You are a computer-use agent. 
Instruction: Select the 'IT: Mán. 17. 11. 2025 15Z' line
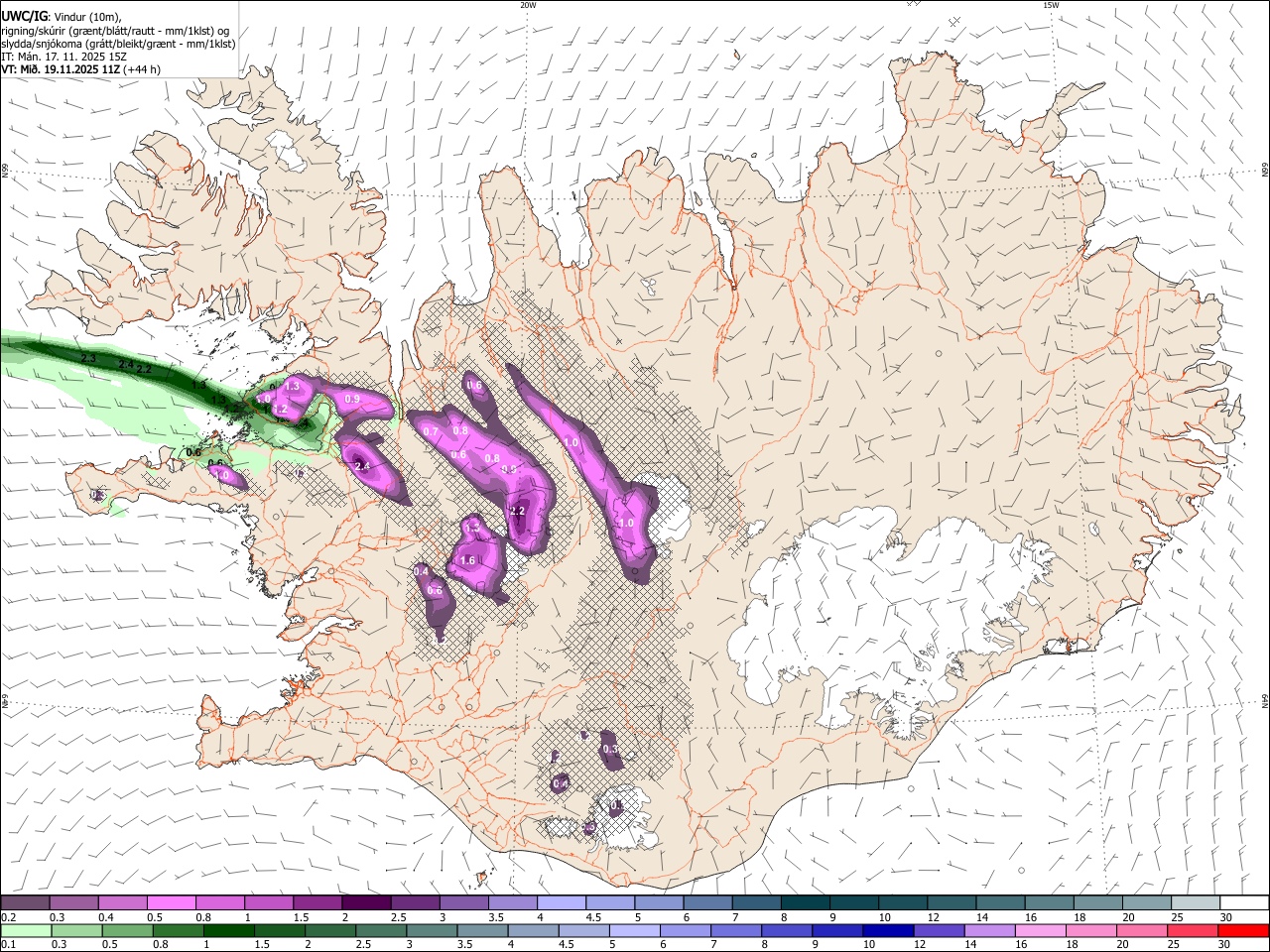pyautogui.click(x=63, y=57)
